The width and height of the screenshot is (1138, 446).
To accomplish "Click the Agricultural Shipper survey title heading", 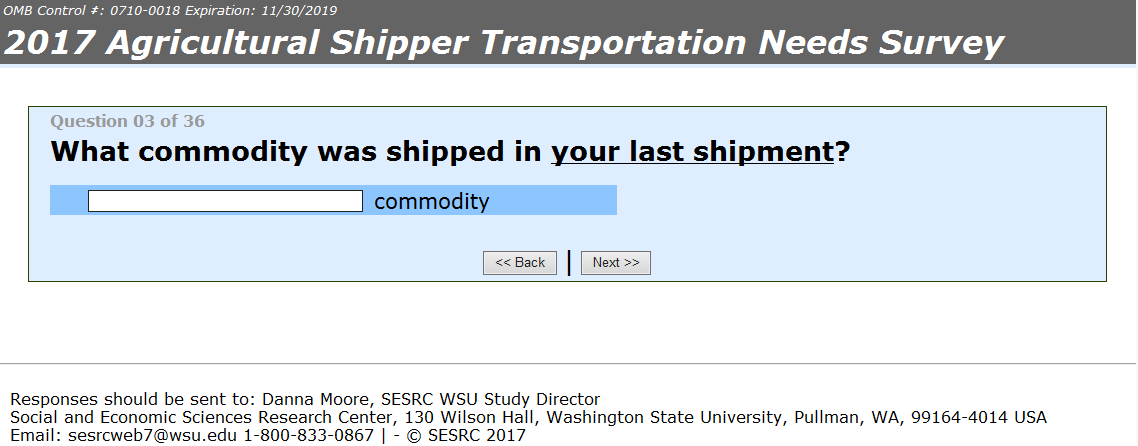I will click(504, 43).
